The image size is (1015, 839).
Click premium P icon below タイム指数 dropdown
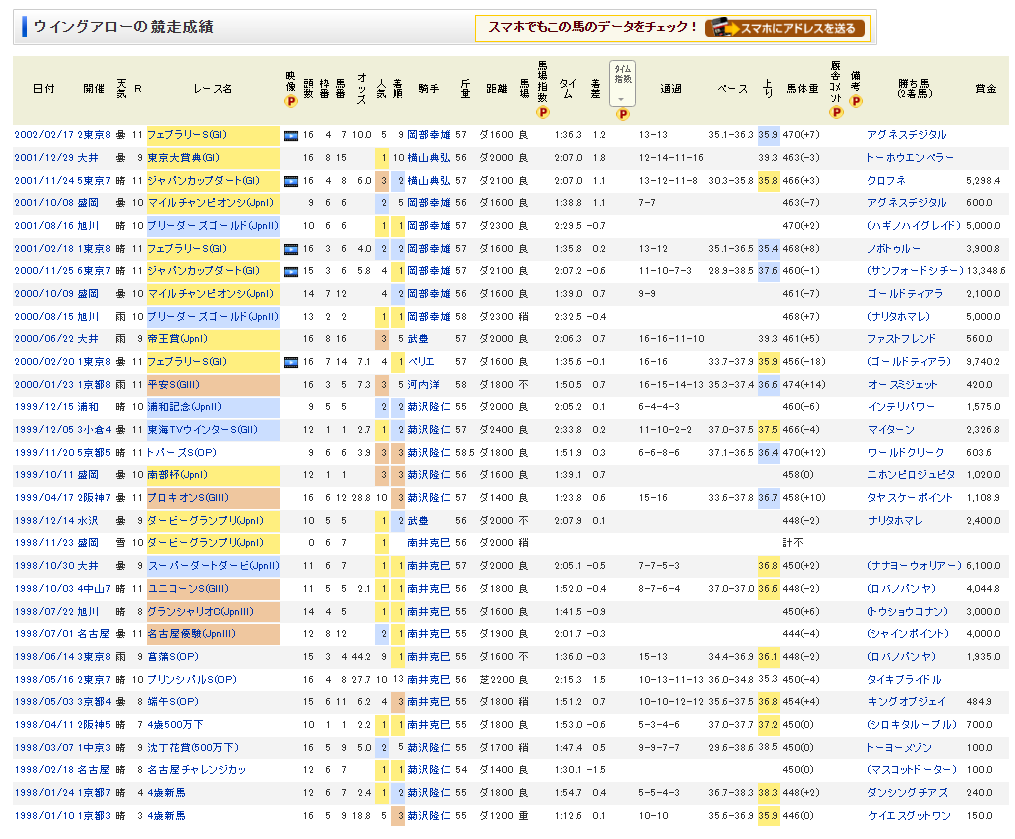coord(622,114)
